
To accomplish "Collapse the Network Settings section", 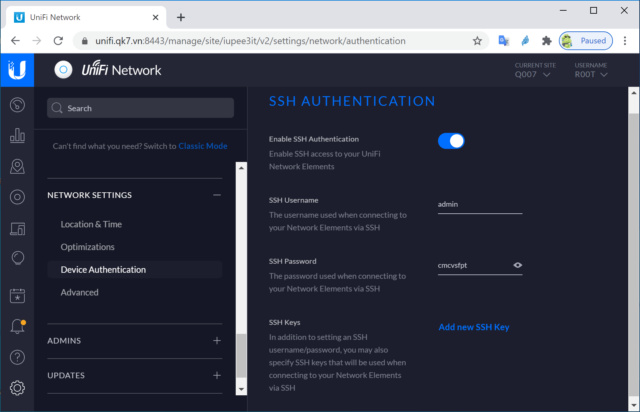I will pyautogui.click(x=217, y=195).
